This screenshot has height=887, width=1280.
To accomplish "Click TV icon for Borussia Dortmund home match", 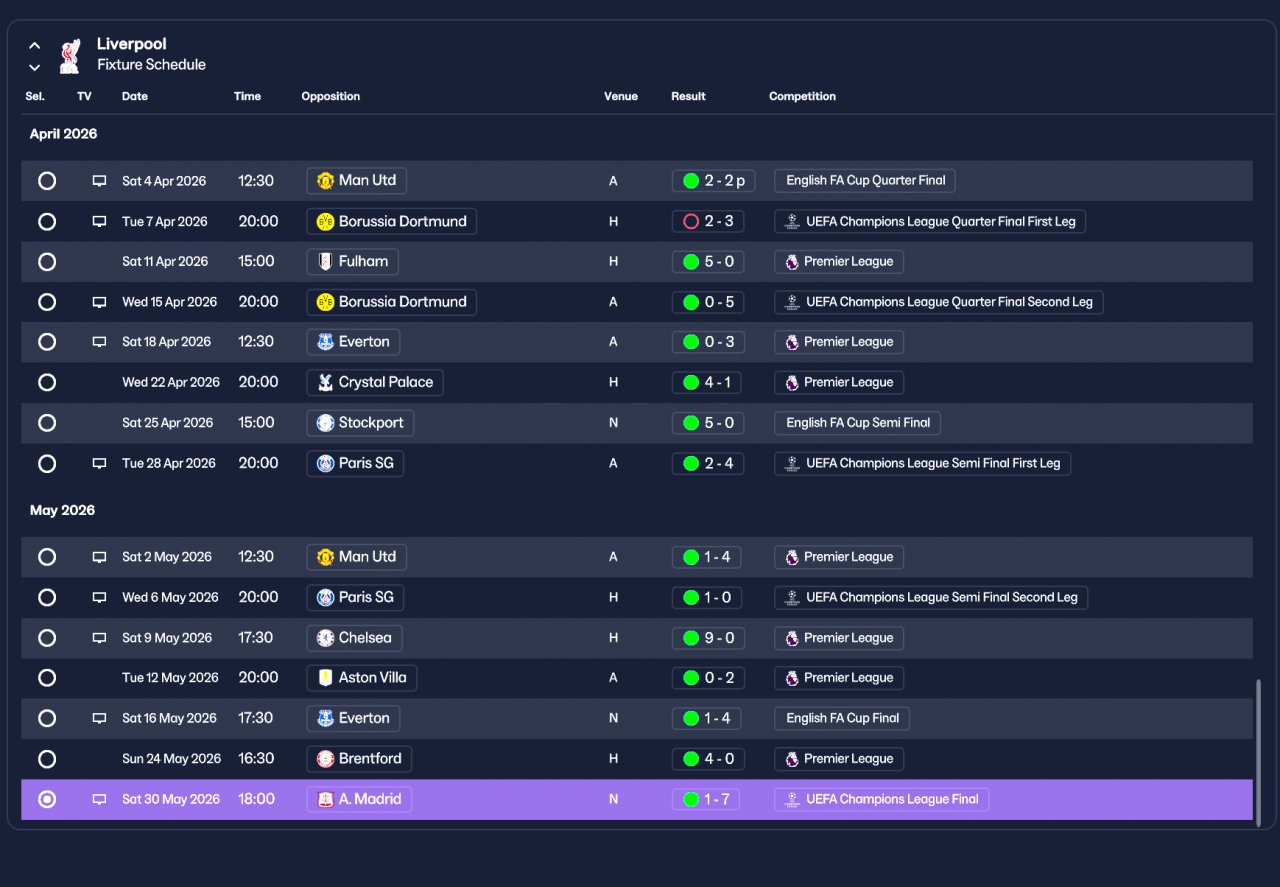I will 99,222.
